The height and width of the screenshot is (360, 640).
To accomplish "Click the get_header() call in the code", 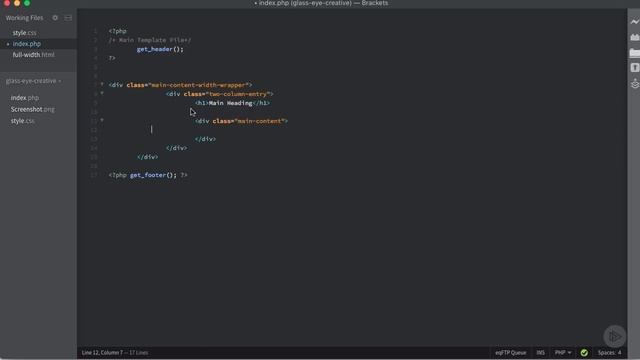I will click(x=160, y=49).
